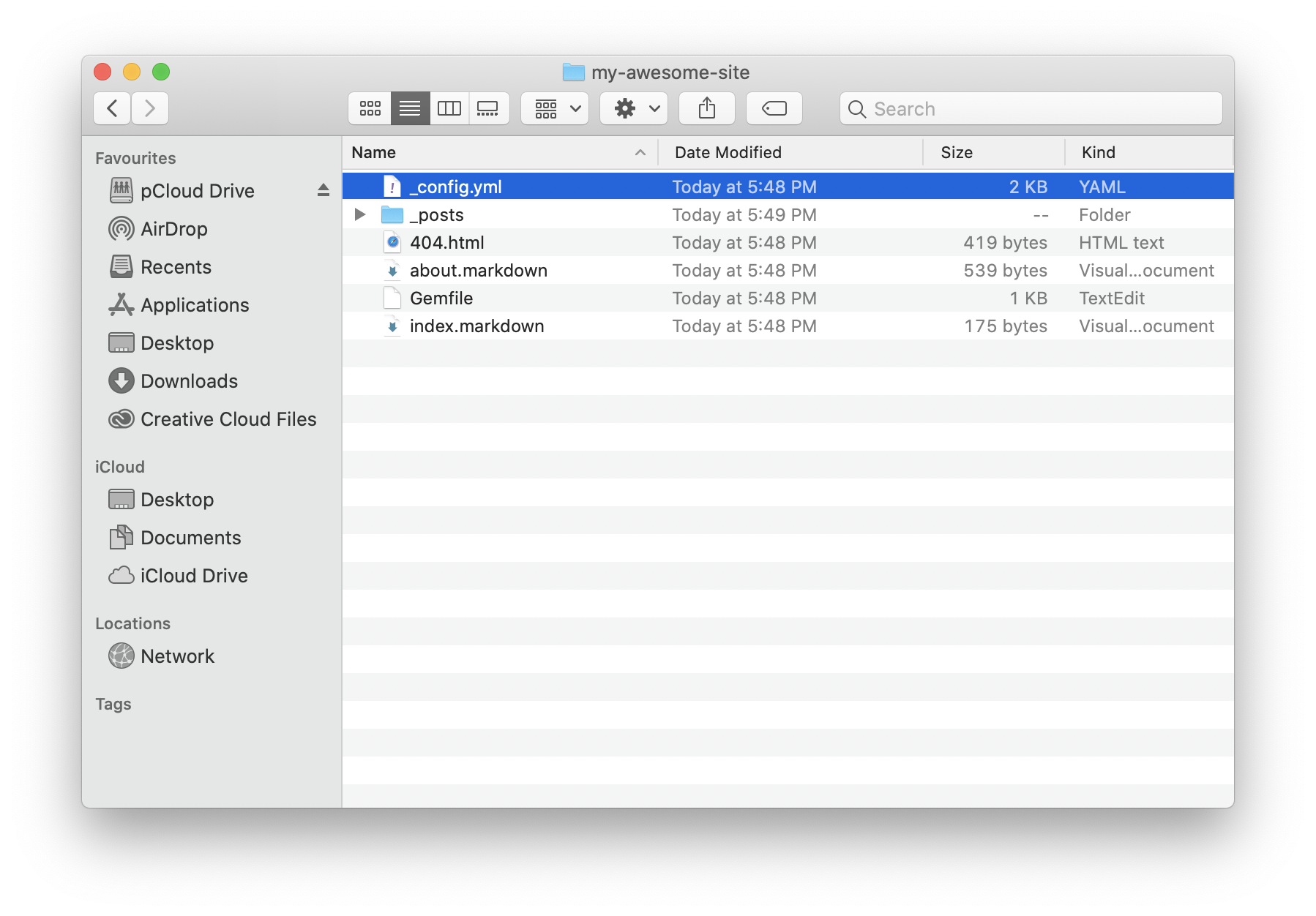Switch to icon view
This screenshot has width=1316, height=916.
point(370,109)
